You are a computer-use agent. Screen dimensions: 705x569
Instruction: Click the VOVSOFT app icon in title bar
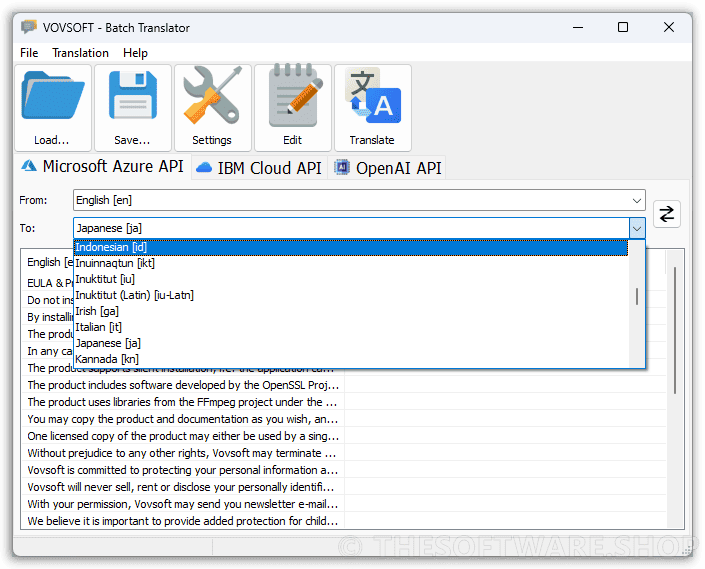(x=29, y=27)
